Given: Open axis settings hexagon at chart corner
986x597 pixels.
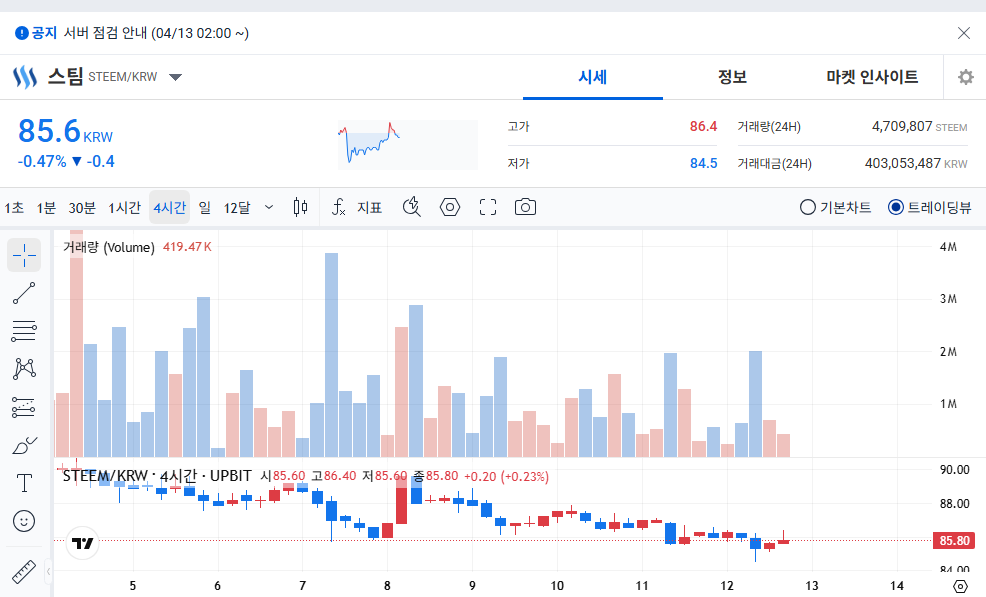Looking at the screenshot, I should click(x=960, y=586).
